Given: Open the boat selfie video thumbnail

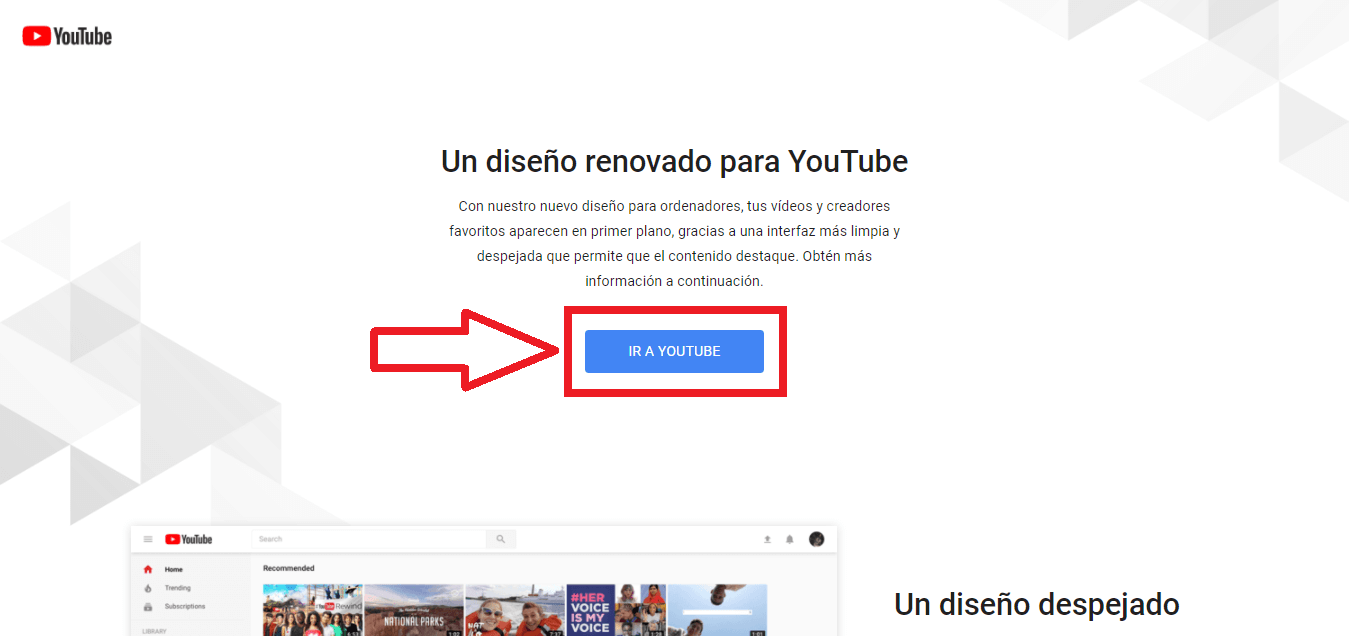Looking at the screenshot, I should click(515, 610).
